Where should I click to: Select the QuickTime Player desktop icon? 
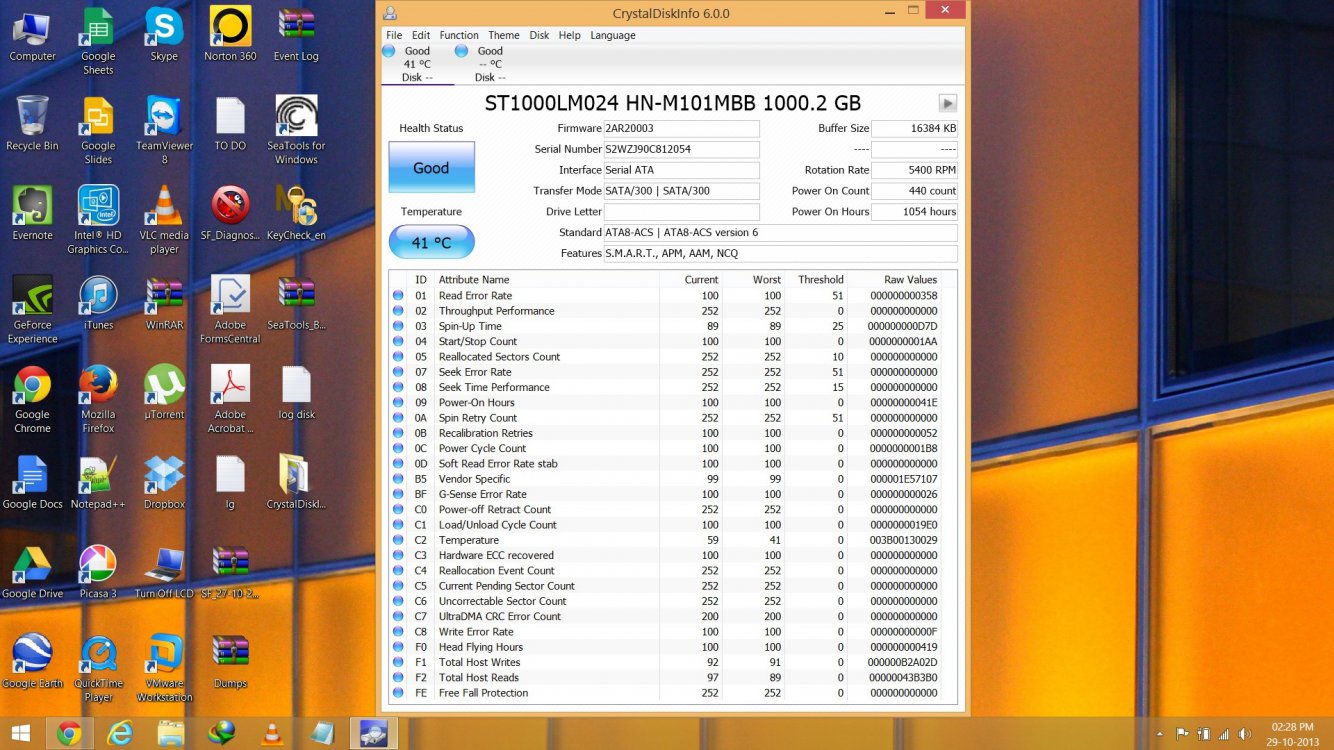(x=98, y=669)
